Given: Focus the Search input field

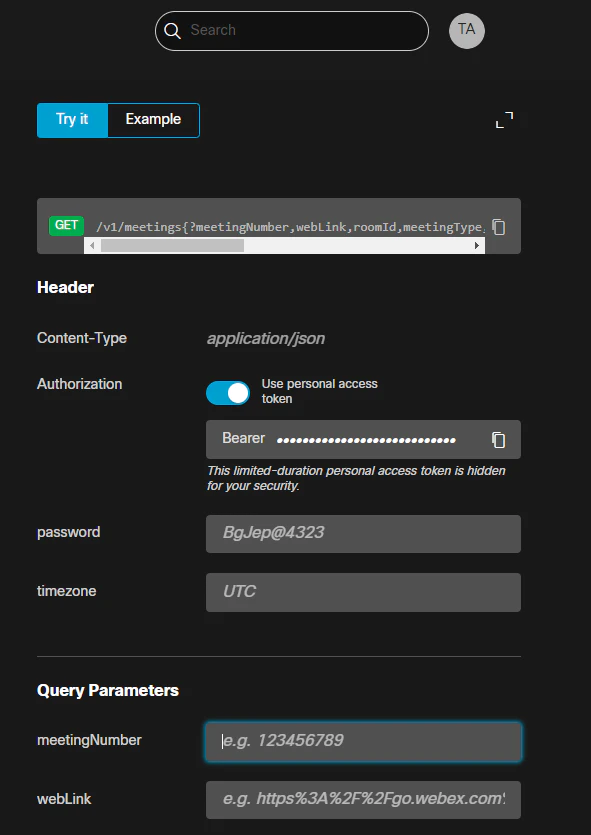Looking at the screenshot, I should pyautogui.click(x=292, y=31).
